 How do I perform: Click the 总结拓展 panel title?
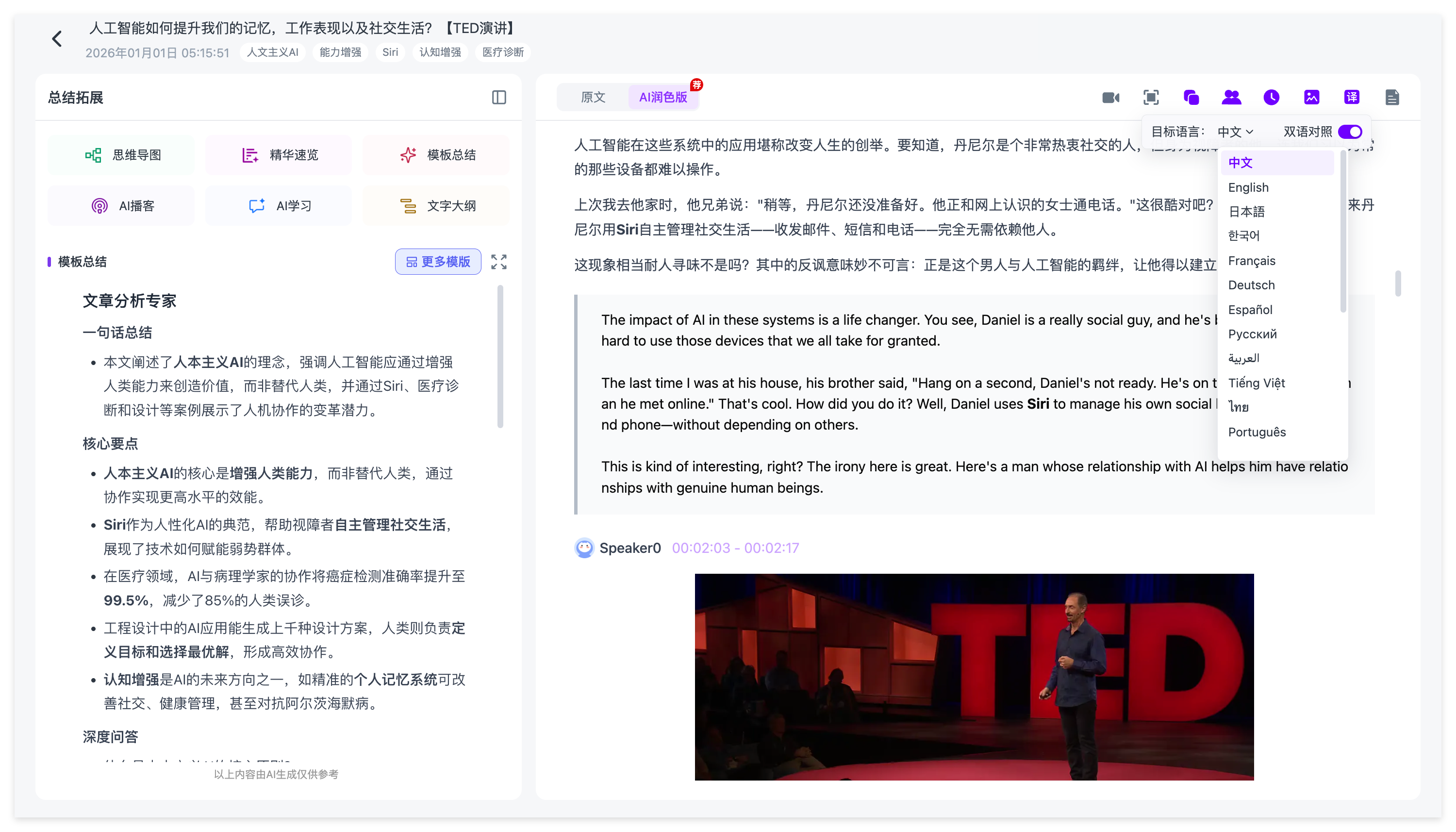coord(75,98)
